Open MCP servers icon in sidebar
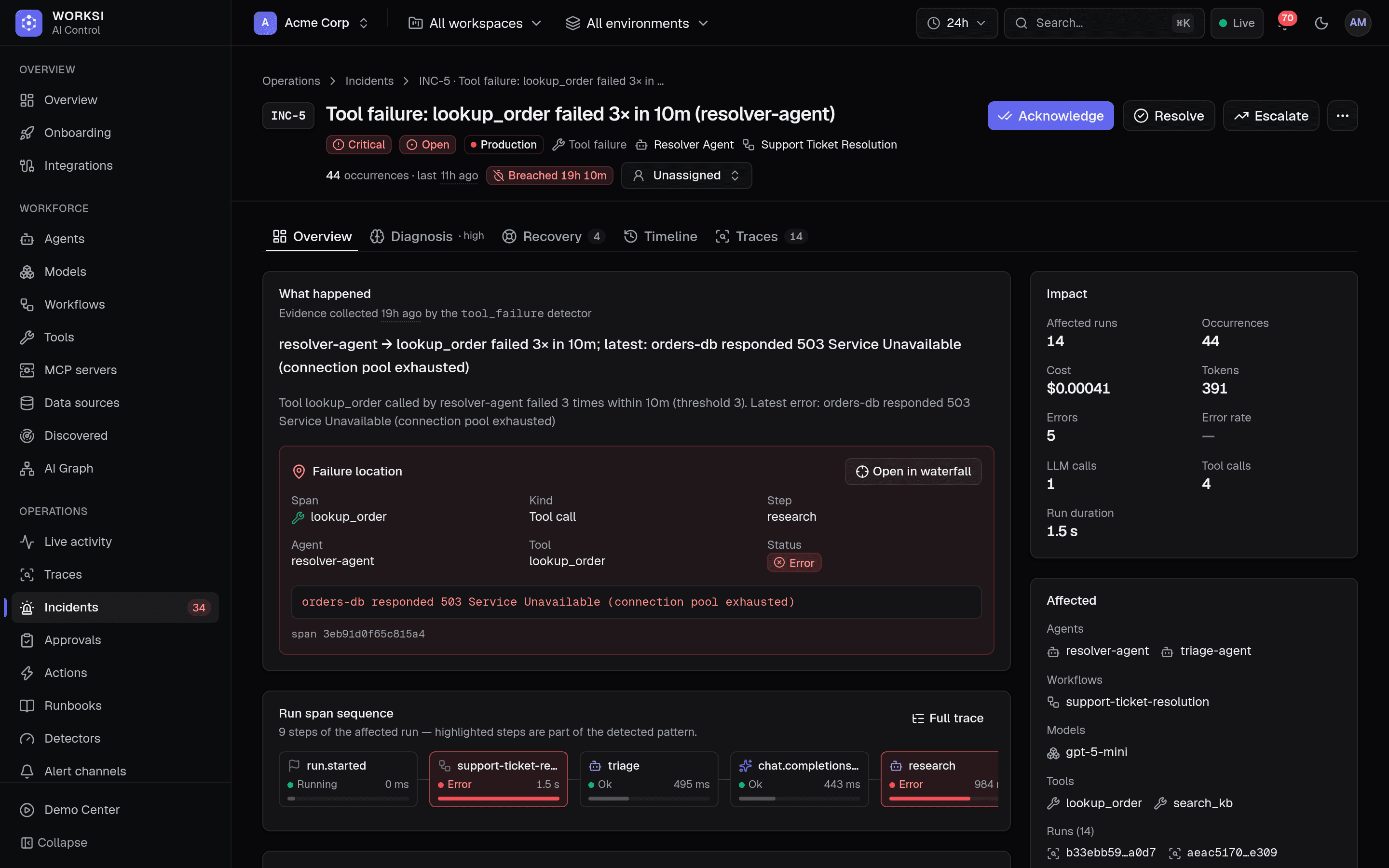This screenshot has width=1389, height=868. click(27, 370)
